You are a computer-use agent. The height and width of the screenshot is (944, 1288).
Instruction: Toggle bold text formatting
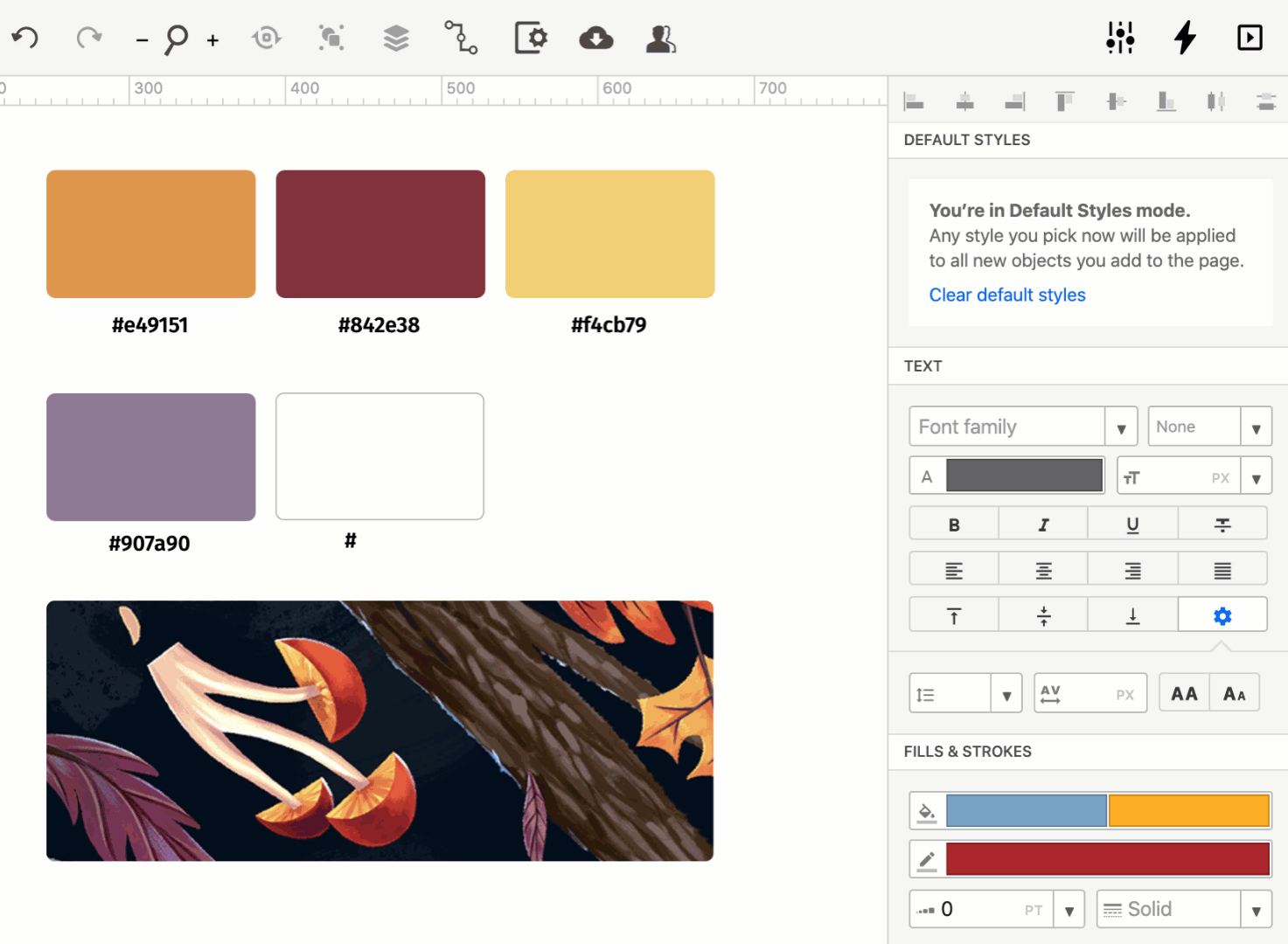(954, 524)
